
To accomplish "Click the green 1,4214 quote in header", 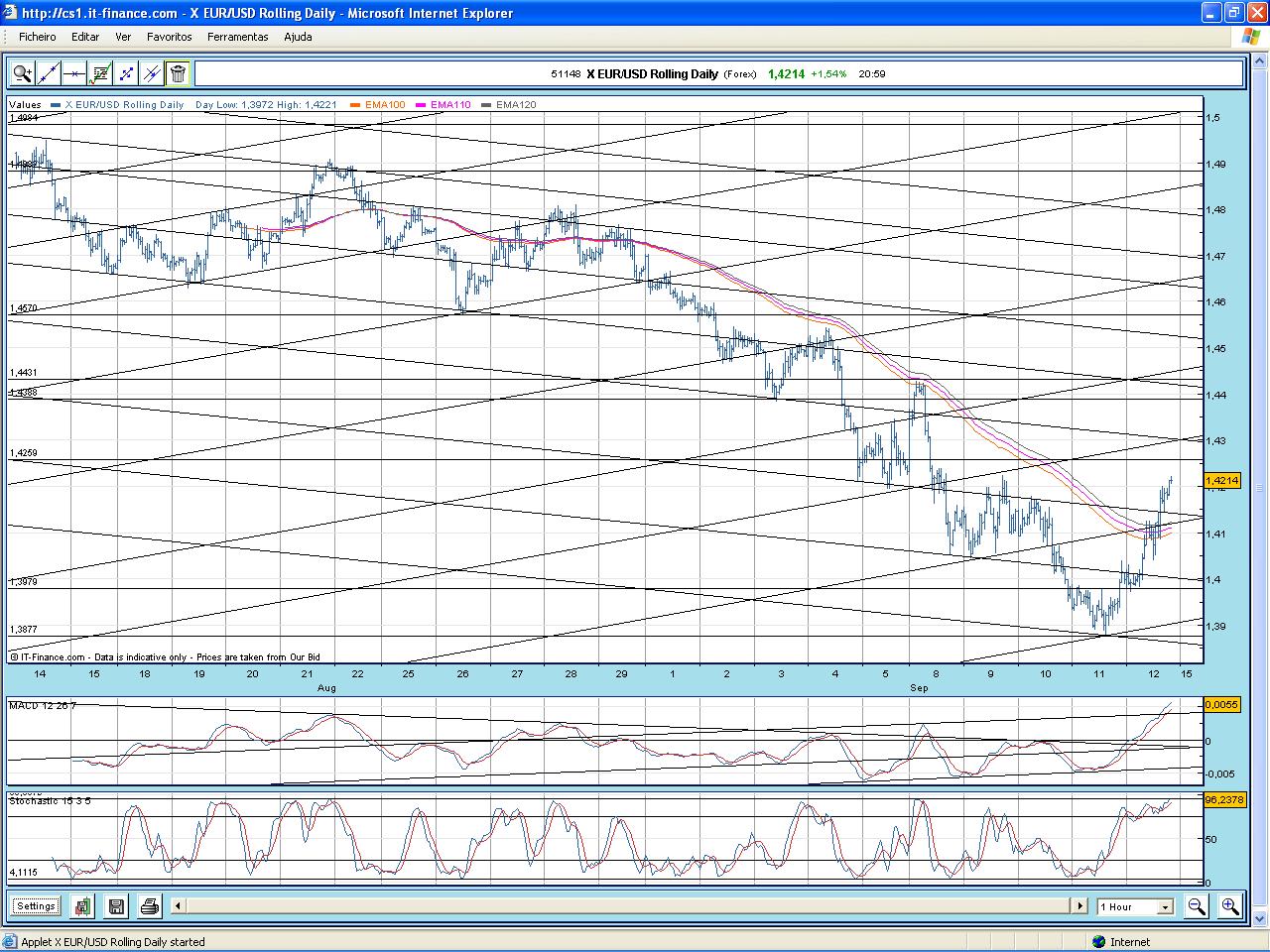I will pyautogui.click(x=786, y=73).
